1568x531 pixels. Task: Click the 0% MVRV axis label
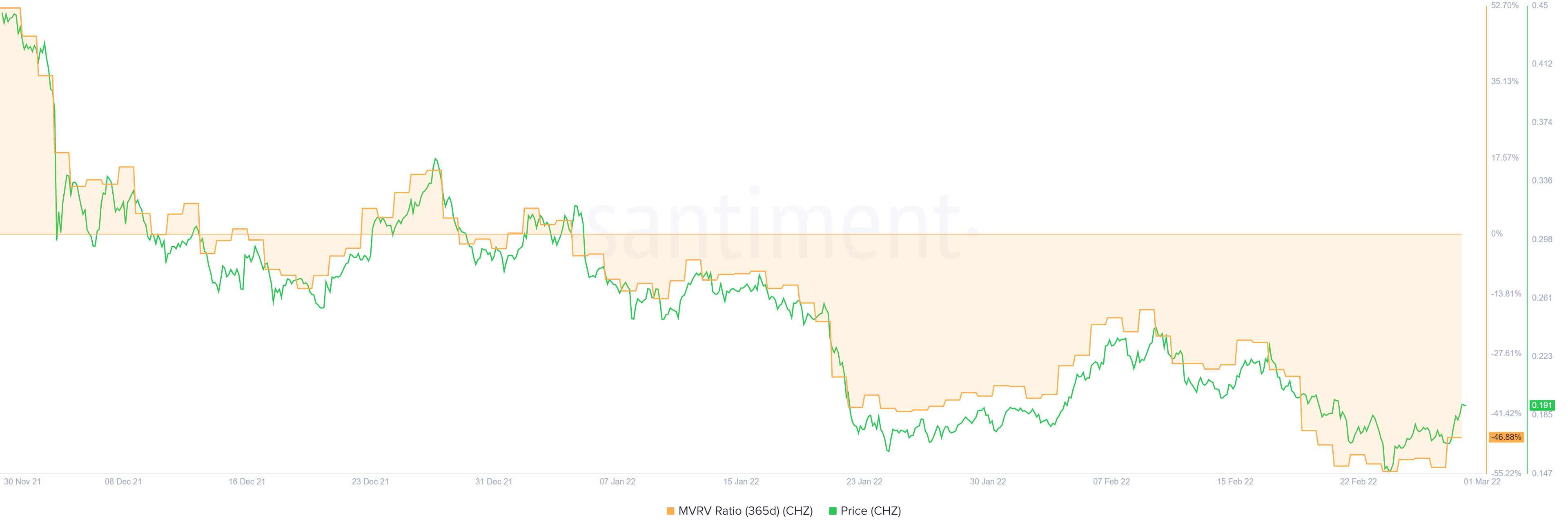(1497, 234)
